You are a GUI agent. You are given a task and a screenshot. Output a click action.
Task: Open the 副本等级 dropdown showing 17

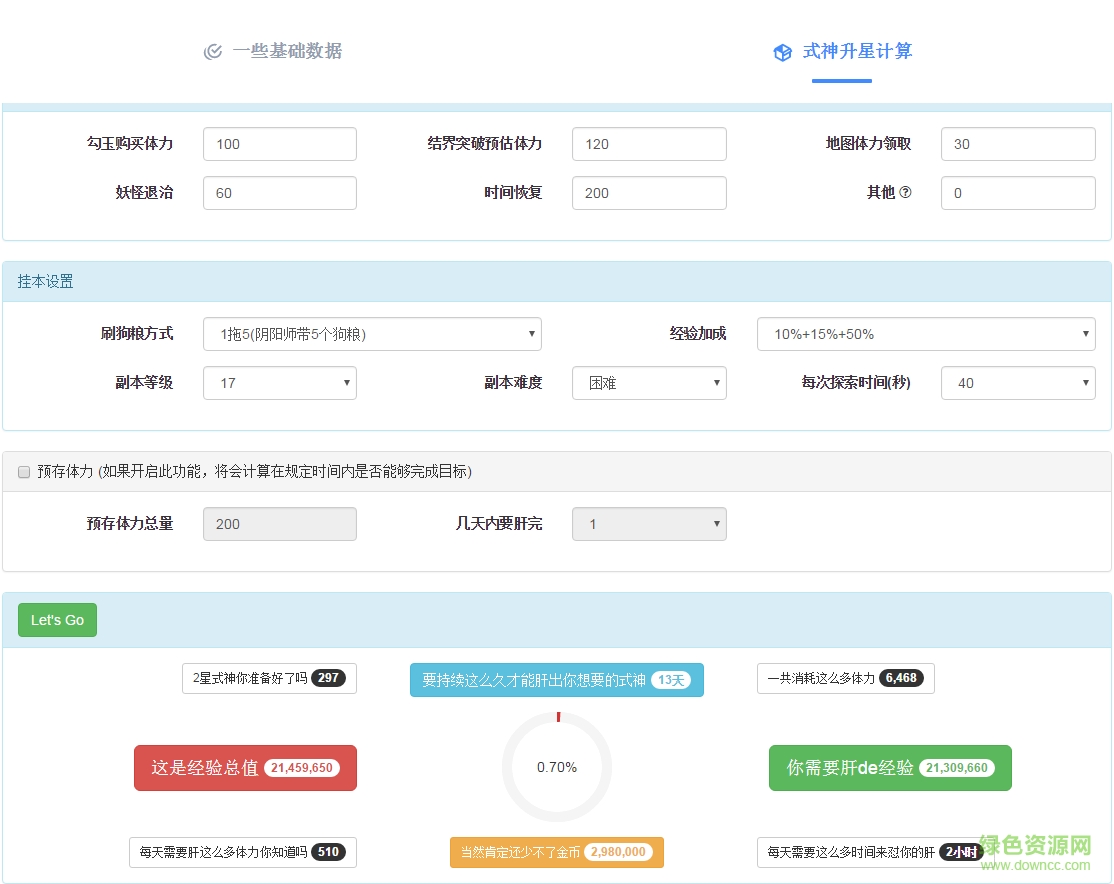coord(279,383)
